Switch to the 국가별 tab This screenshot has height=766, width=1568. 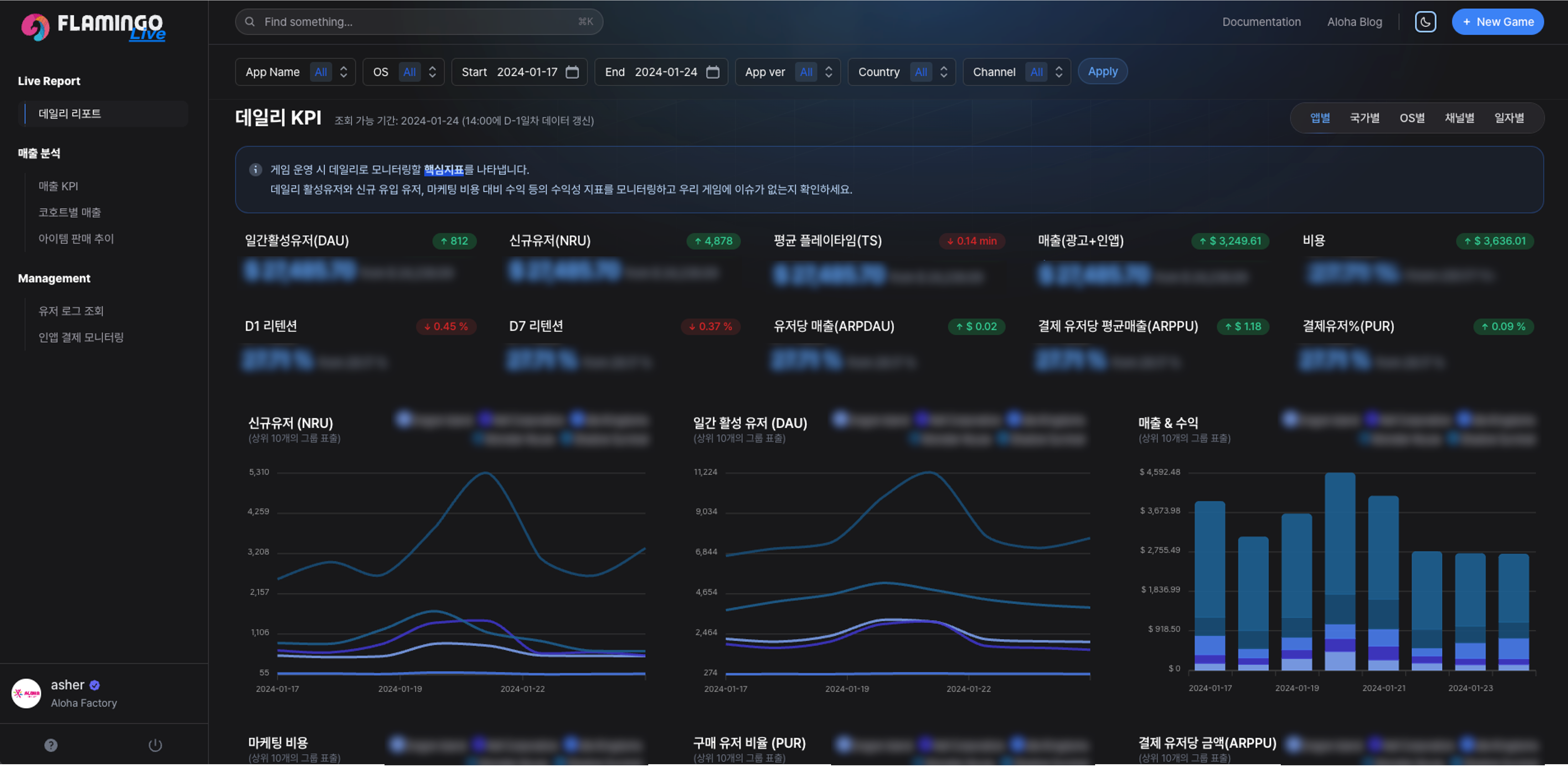pyautogui.click(x=1364, y=118)
